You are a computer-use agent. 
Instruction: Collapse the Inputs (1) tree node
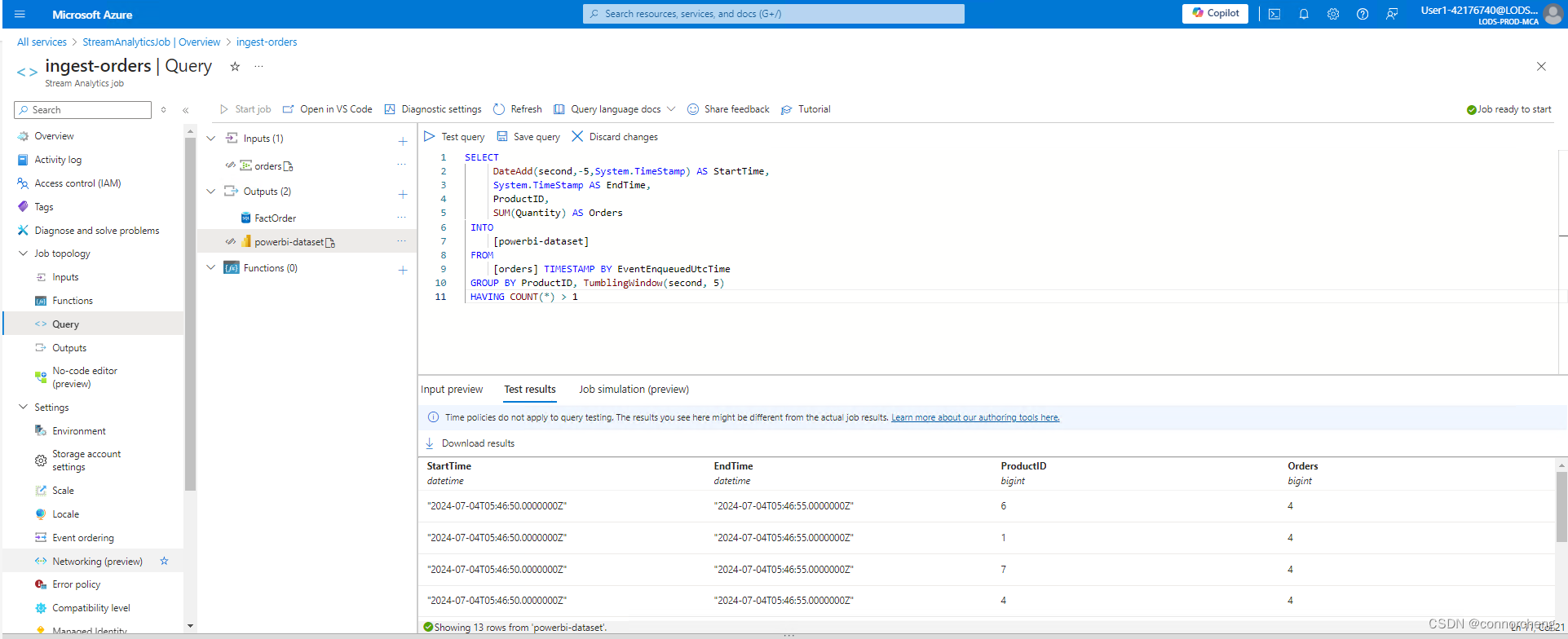tap(211, 139)
